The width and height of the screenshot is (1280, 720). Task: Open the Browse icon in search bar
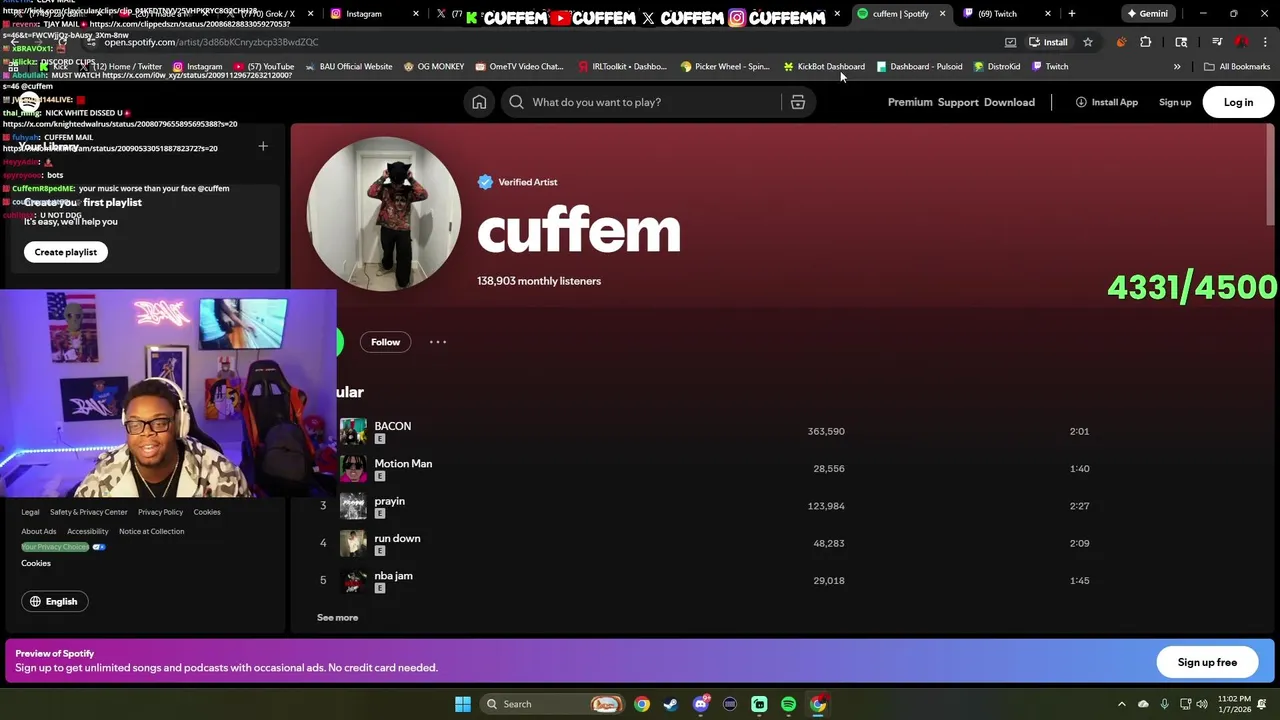(x=798, y=102)
